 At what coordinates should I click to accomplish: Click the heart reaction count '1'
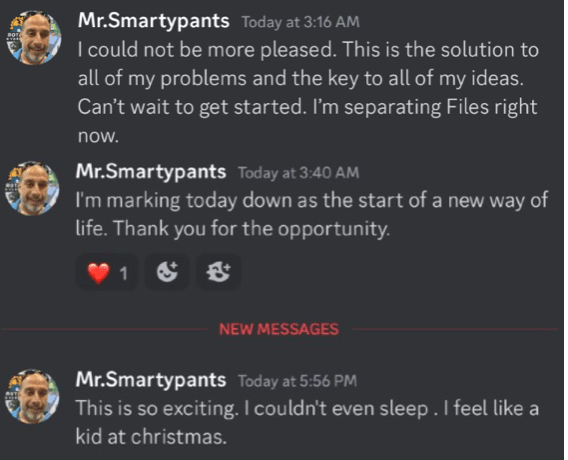(x=124, y=273)
